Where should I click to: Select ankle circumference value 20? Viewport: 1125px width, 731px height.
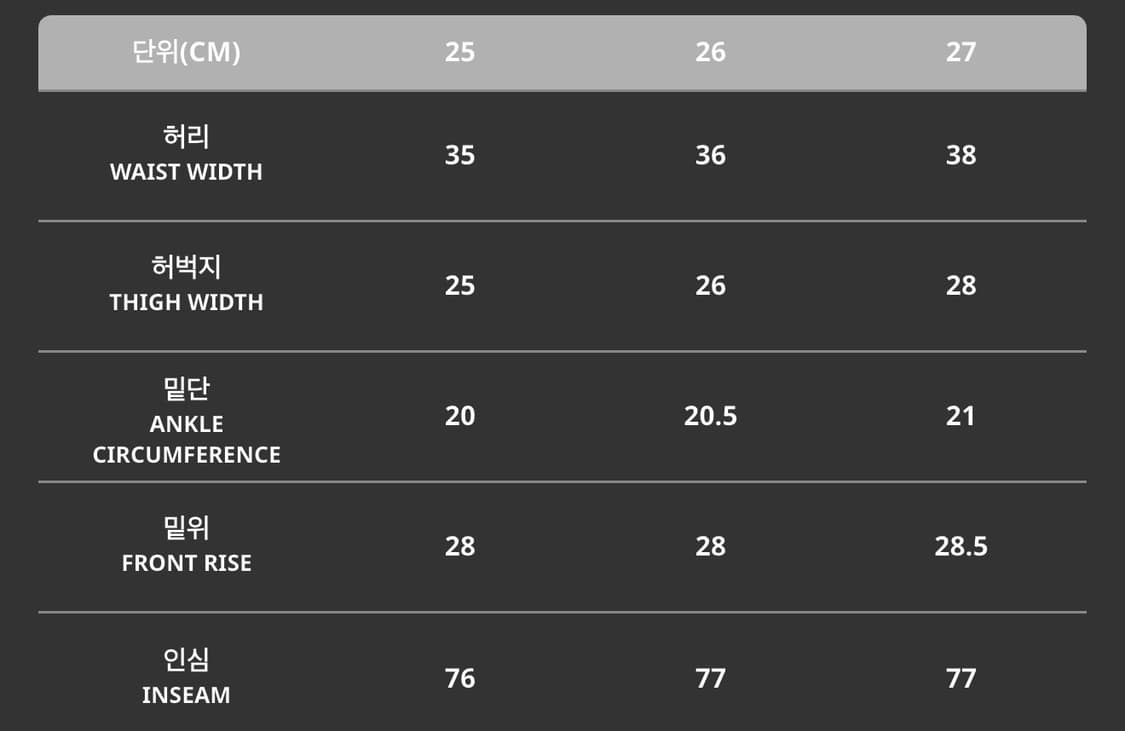460,416
